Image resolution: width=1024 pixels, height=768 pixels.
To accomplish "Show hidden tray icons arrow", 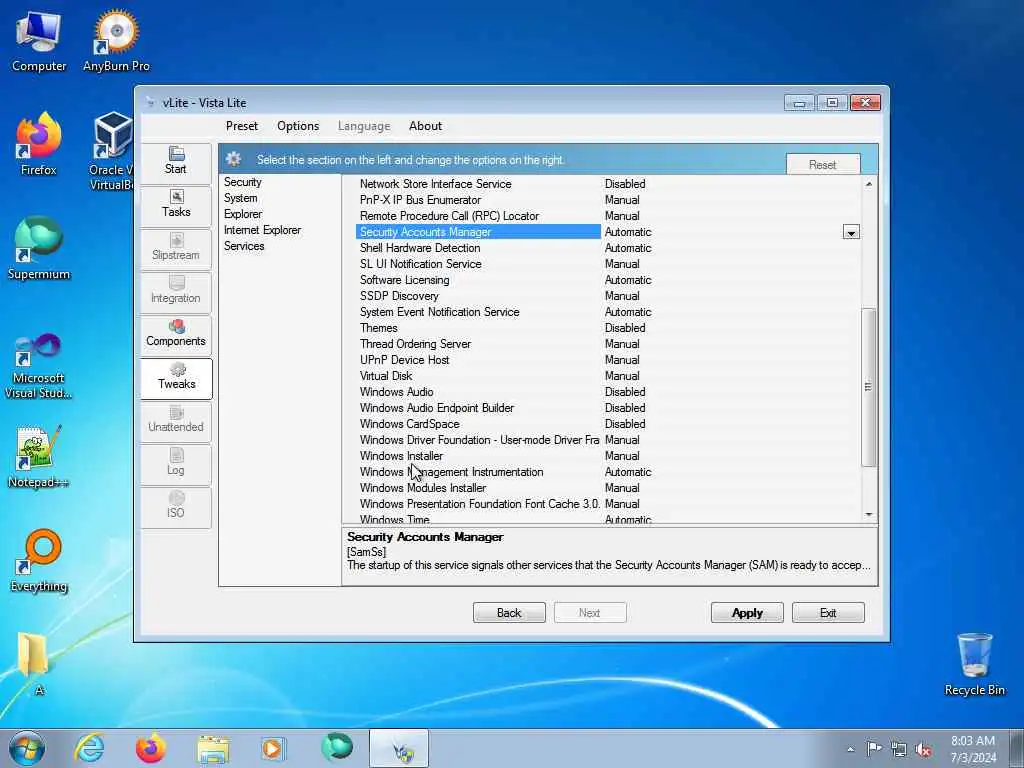I will [x=850, y=750].
